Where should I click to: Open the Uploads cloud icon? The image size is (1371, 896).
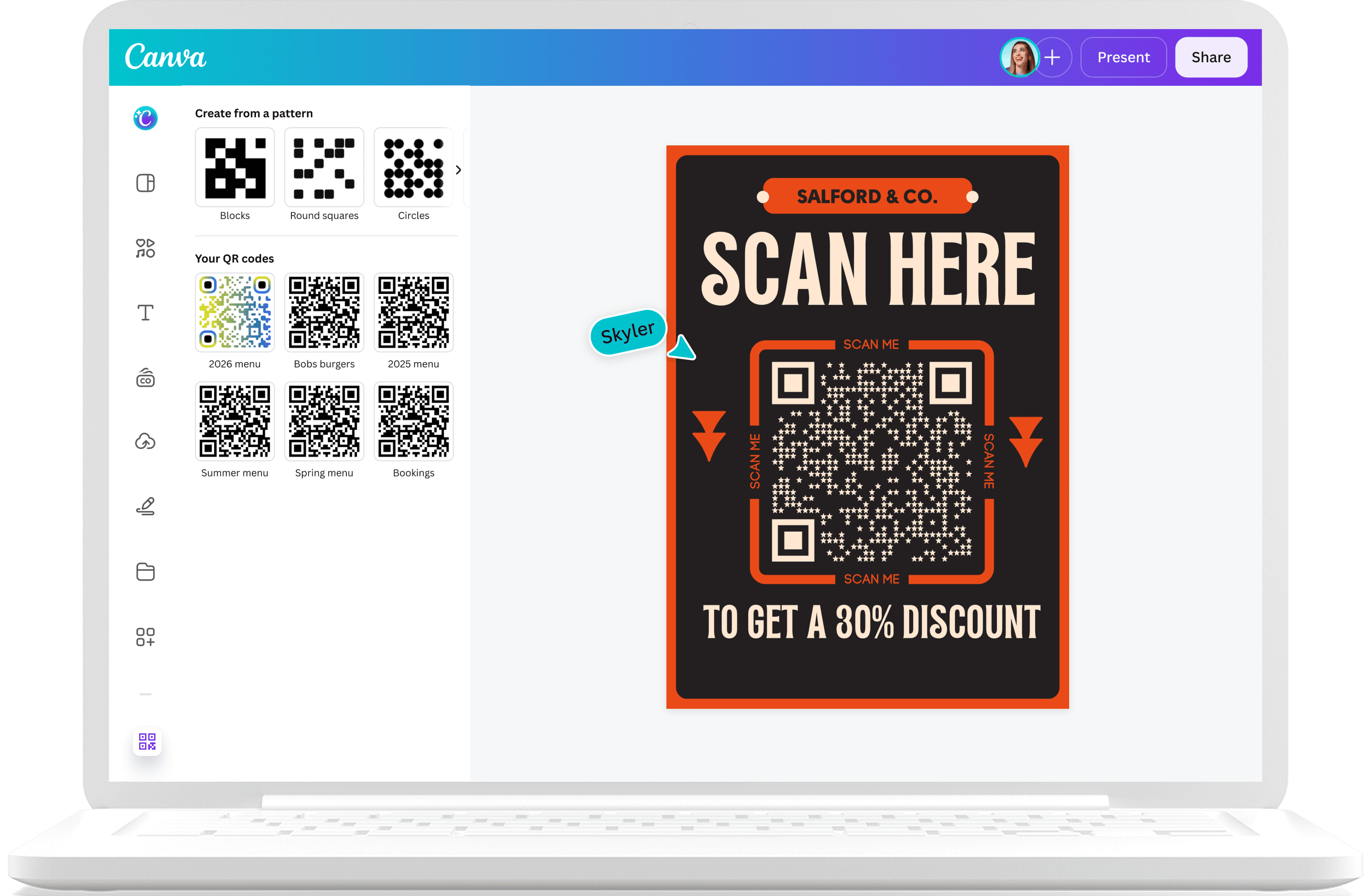145,442
